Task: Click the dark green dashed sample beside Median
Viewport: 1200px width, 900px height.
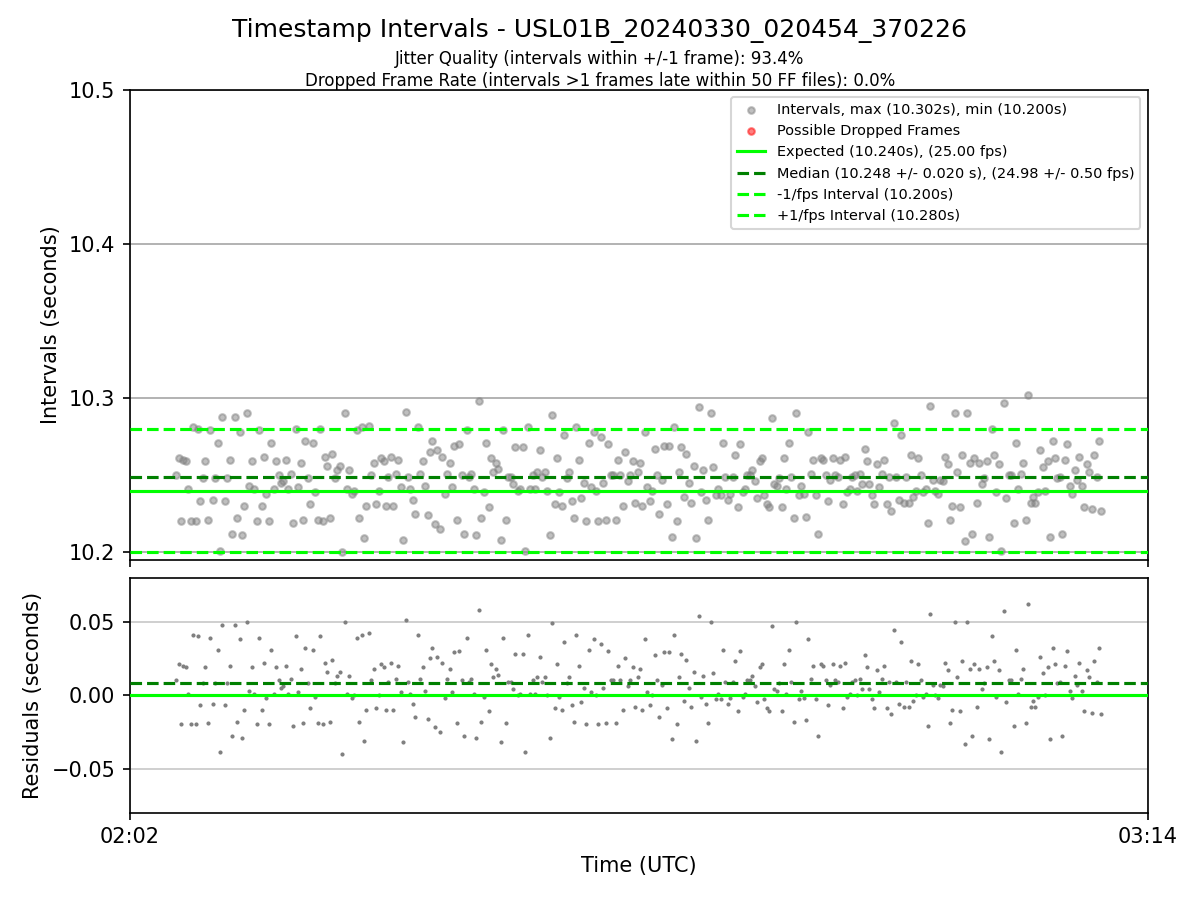Action: (752, 173)
